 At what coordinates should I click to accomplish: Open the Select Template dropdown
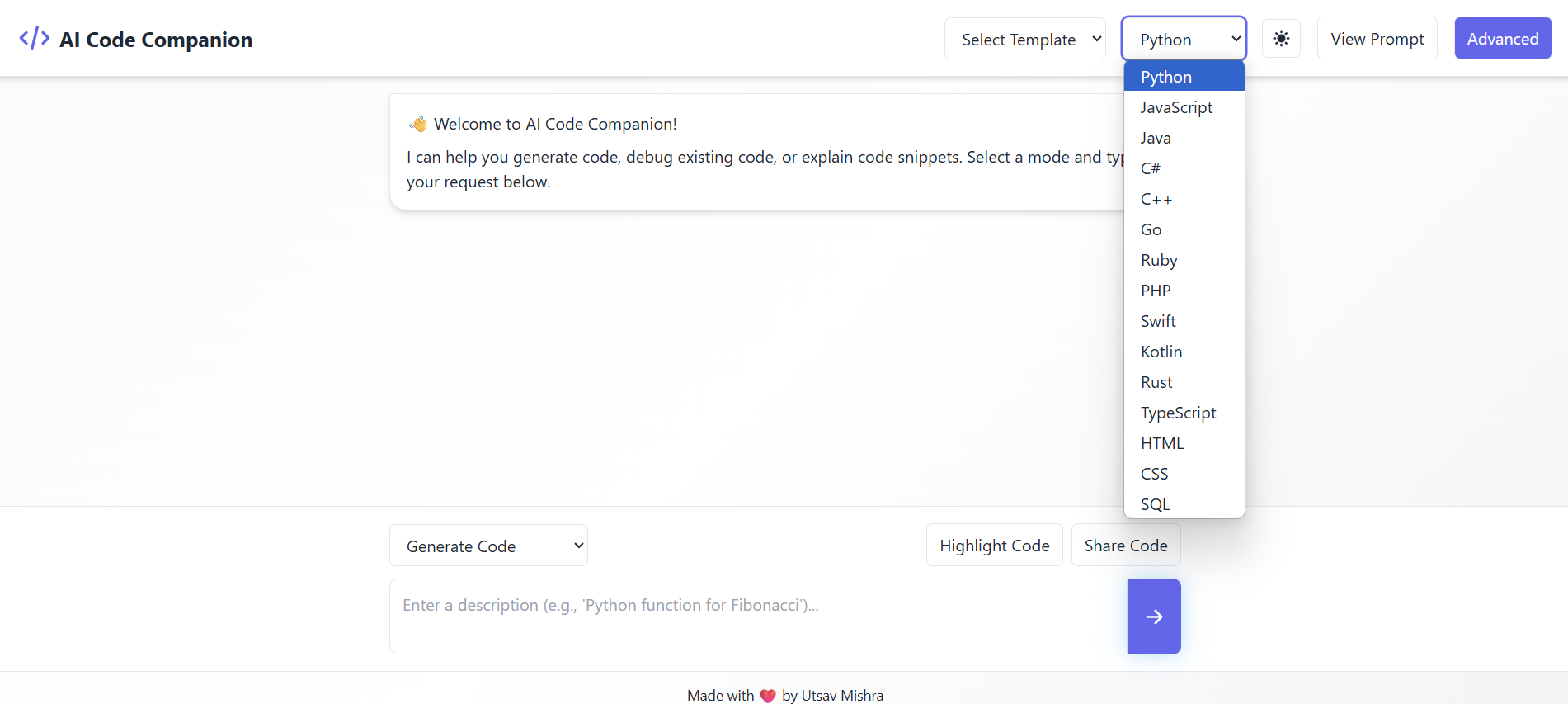point(1025,39)
